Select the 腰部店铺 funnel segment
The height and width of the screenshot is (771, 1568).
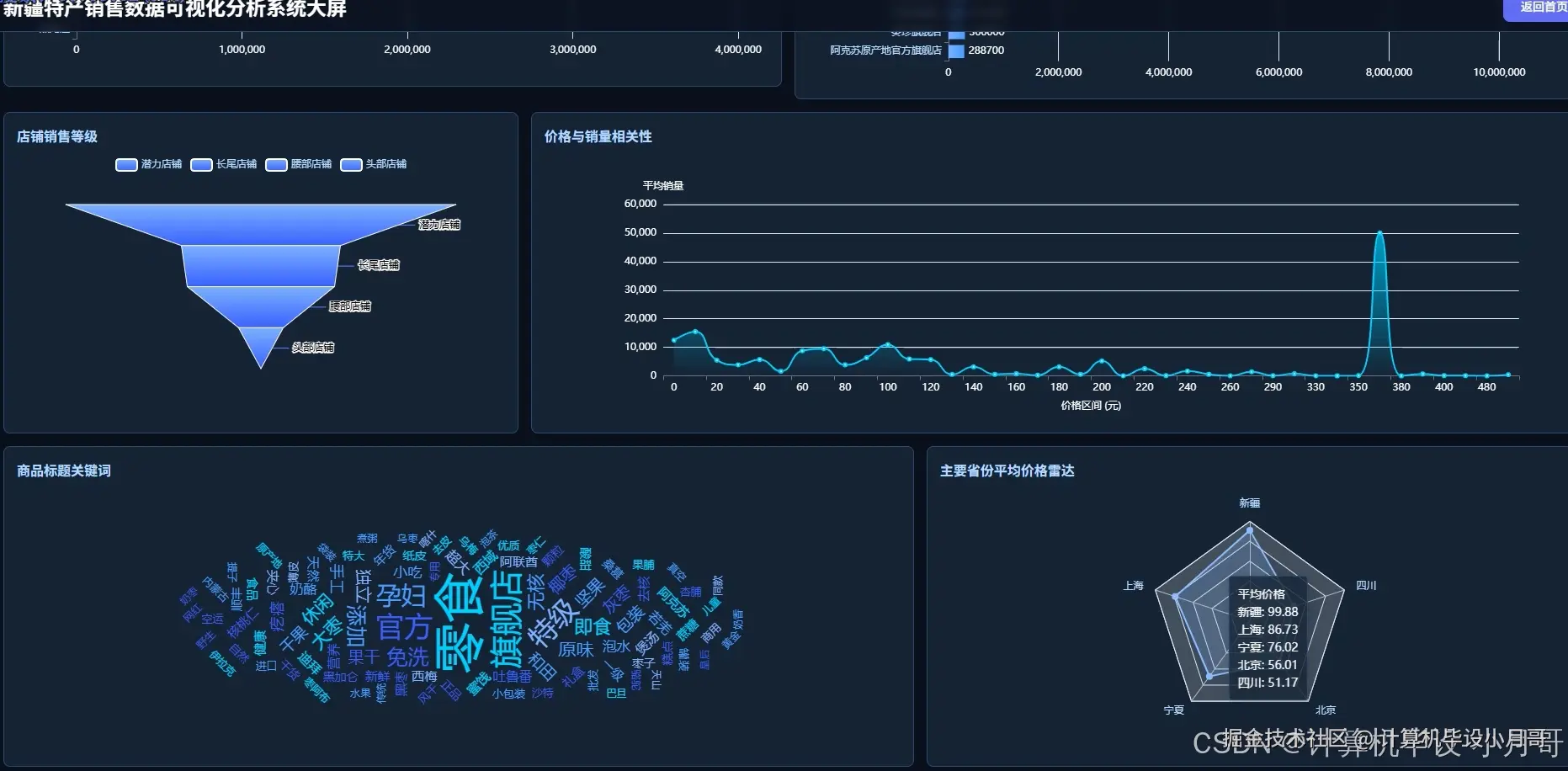click(261, 306)
